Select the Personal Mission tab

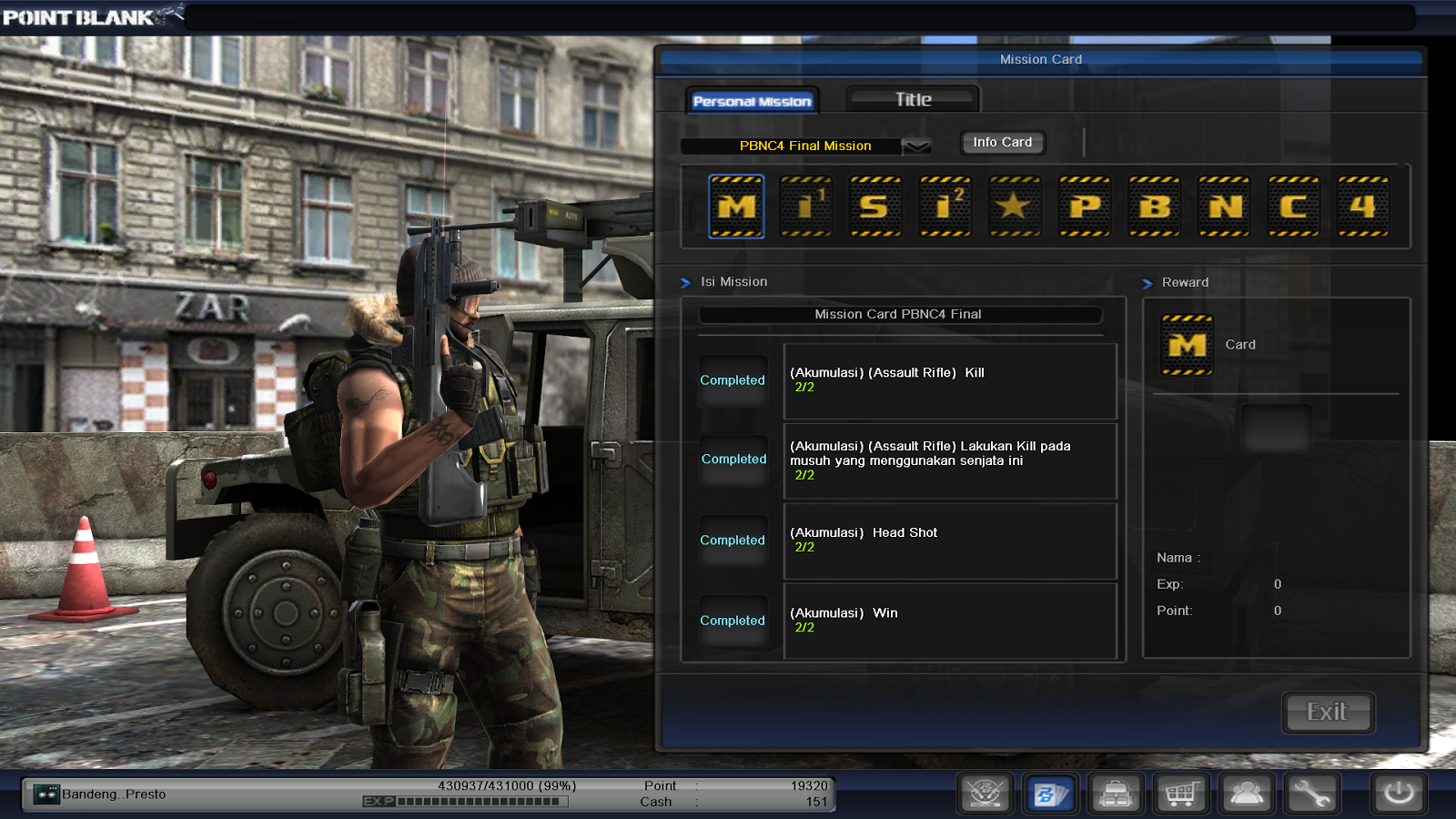point(752,101)
